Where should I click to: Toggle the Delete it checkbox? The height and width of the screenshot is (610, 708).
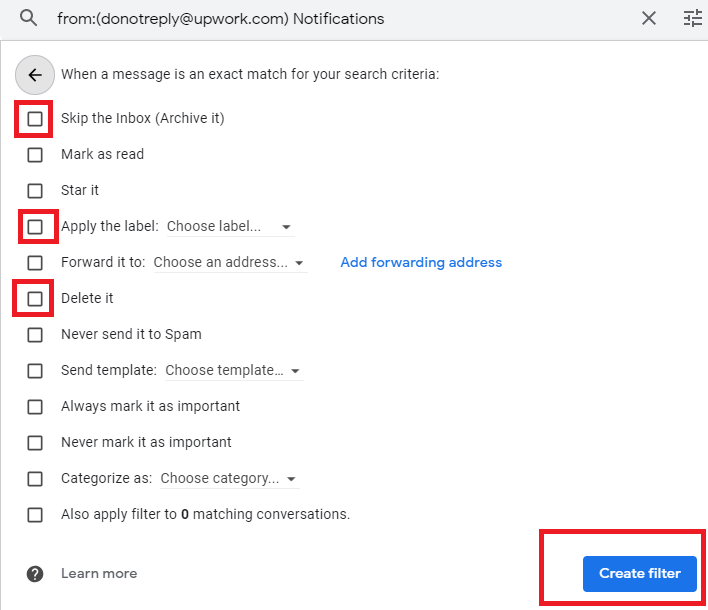pyautogui.click(x=35, y=299)
